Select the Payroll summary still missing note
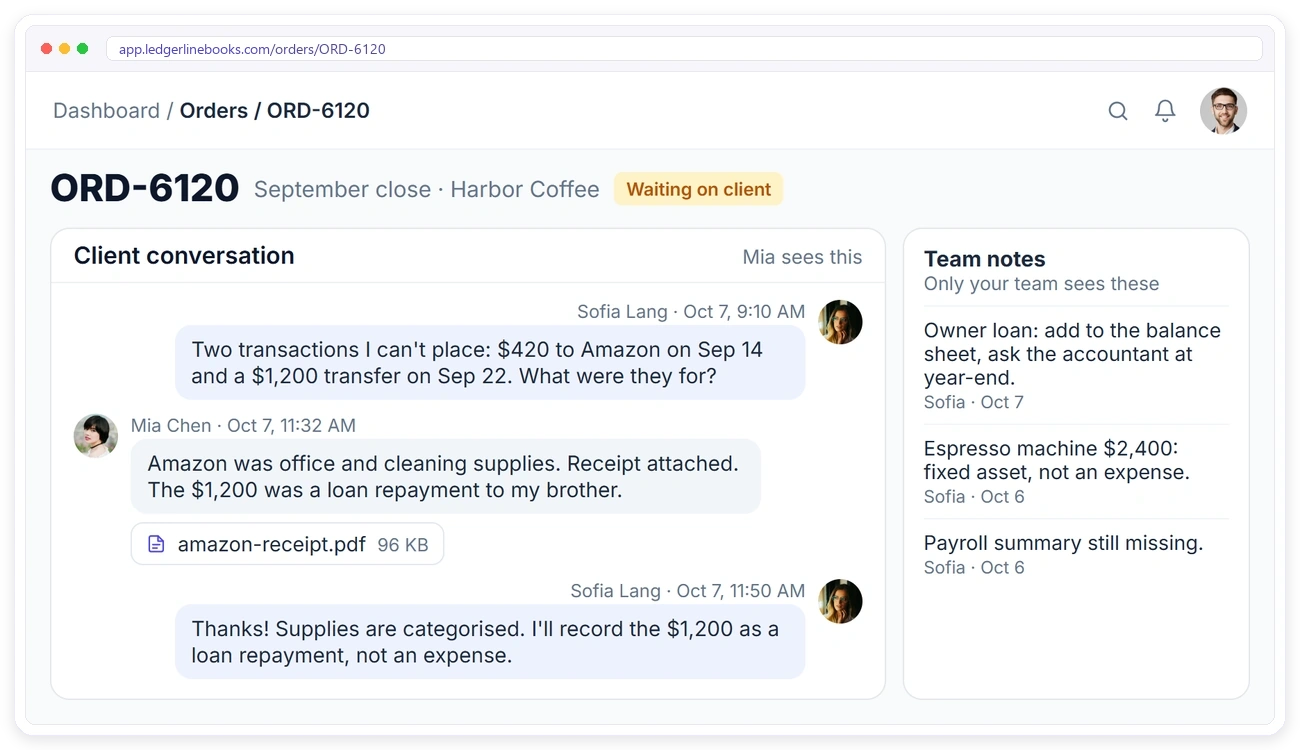 (x=1076, y=554)
